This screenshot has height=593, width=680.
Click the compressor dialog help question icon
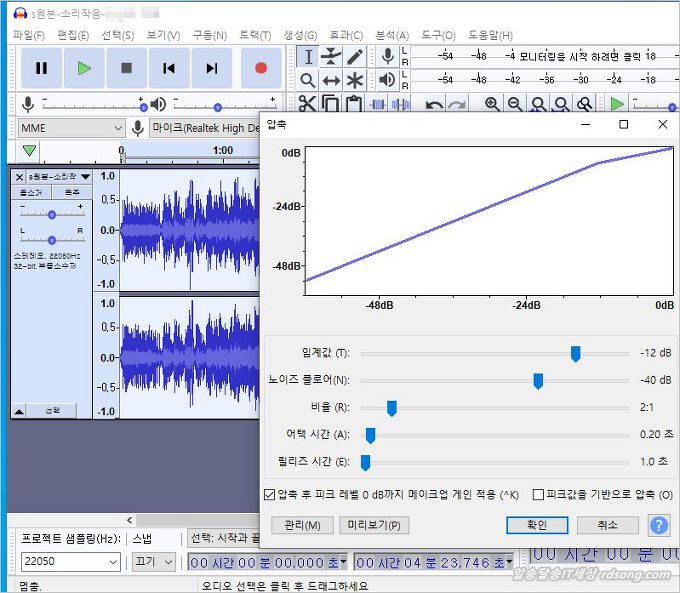click(659, 525)
